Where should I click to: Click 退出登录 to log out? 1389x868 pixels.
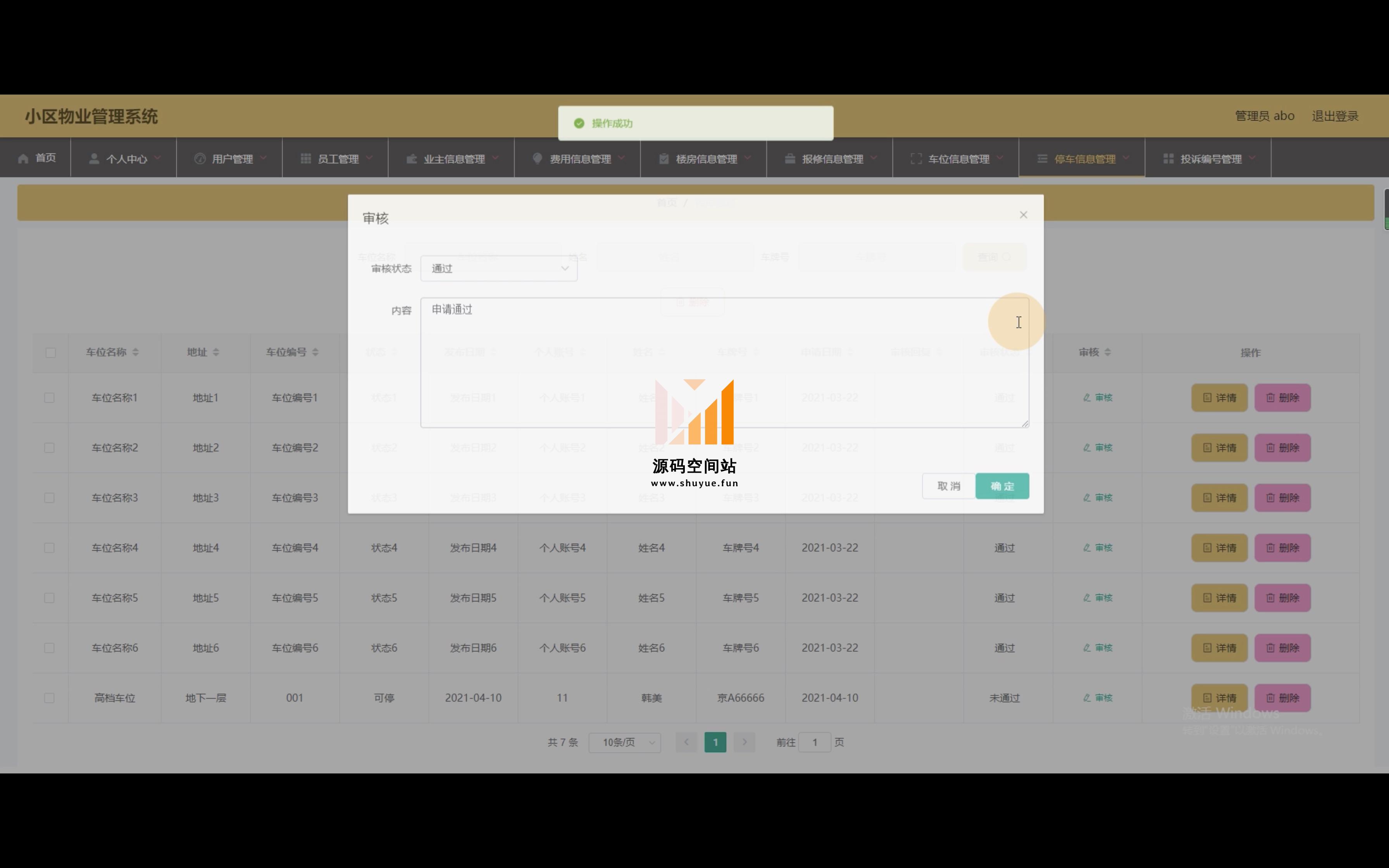click(1335, 116)
